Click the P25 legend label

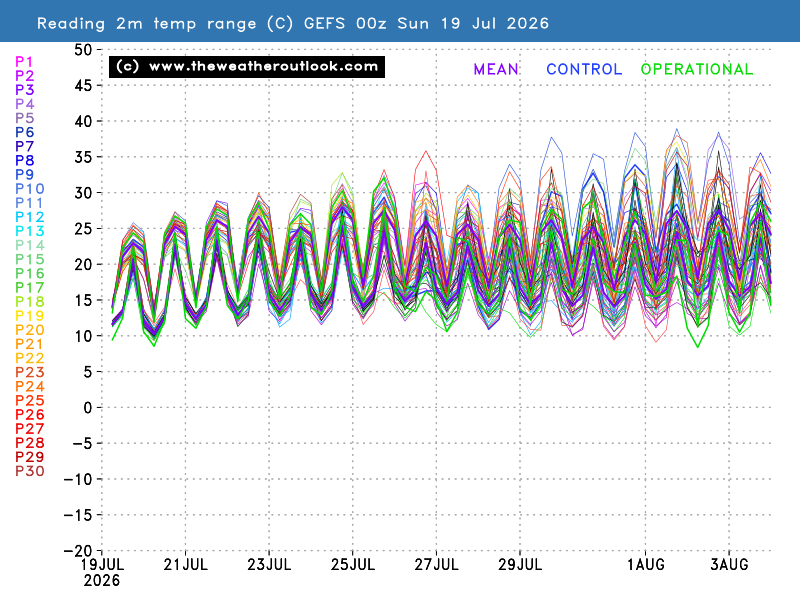click(30, 401)
